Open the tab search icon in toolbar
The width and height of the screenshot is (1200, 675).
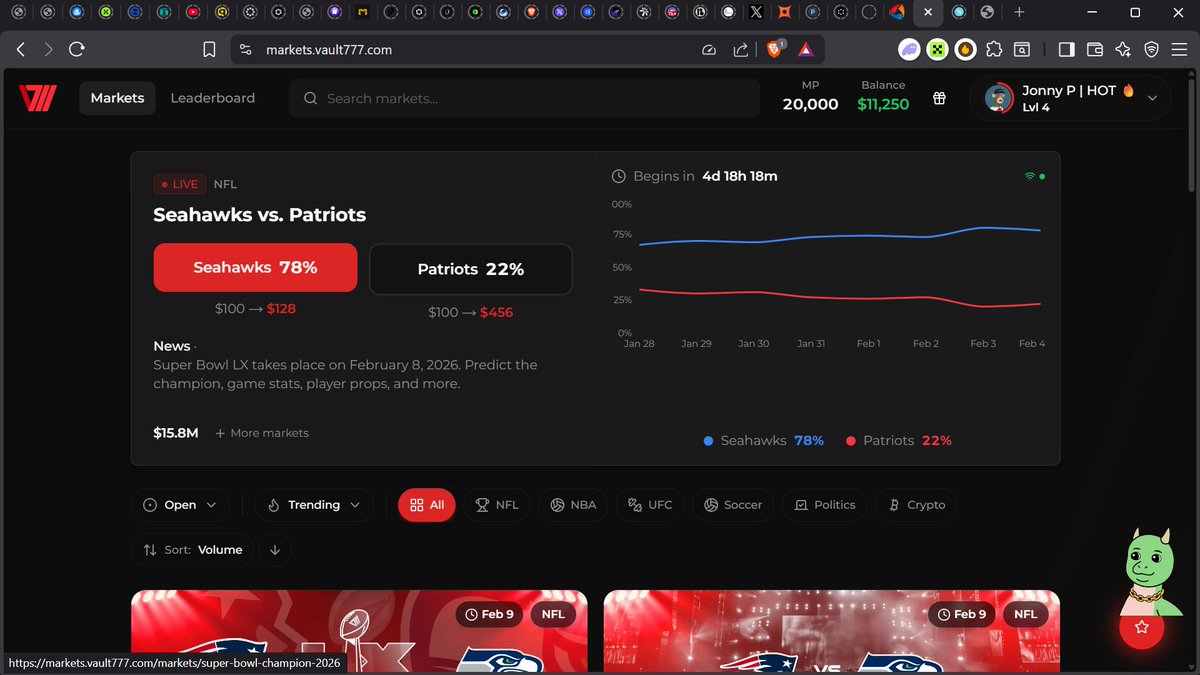(1022, 49)
